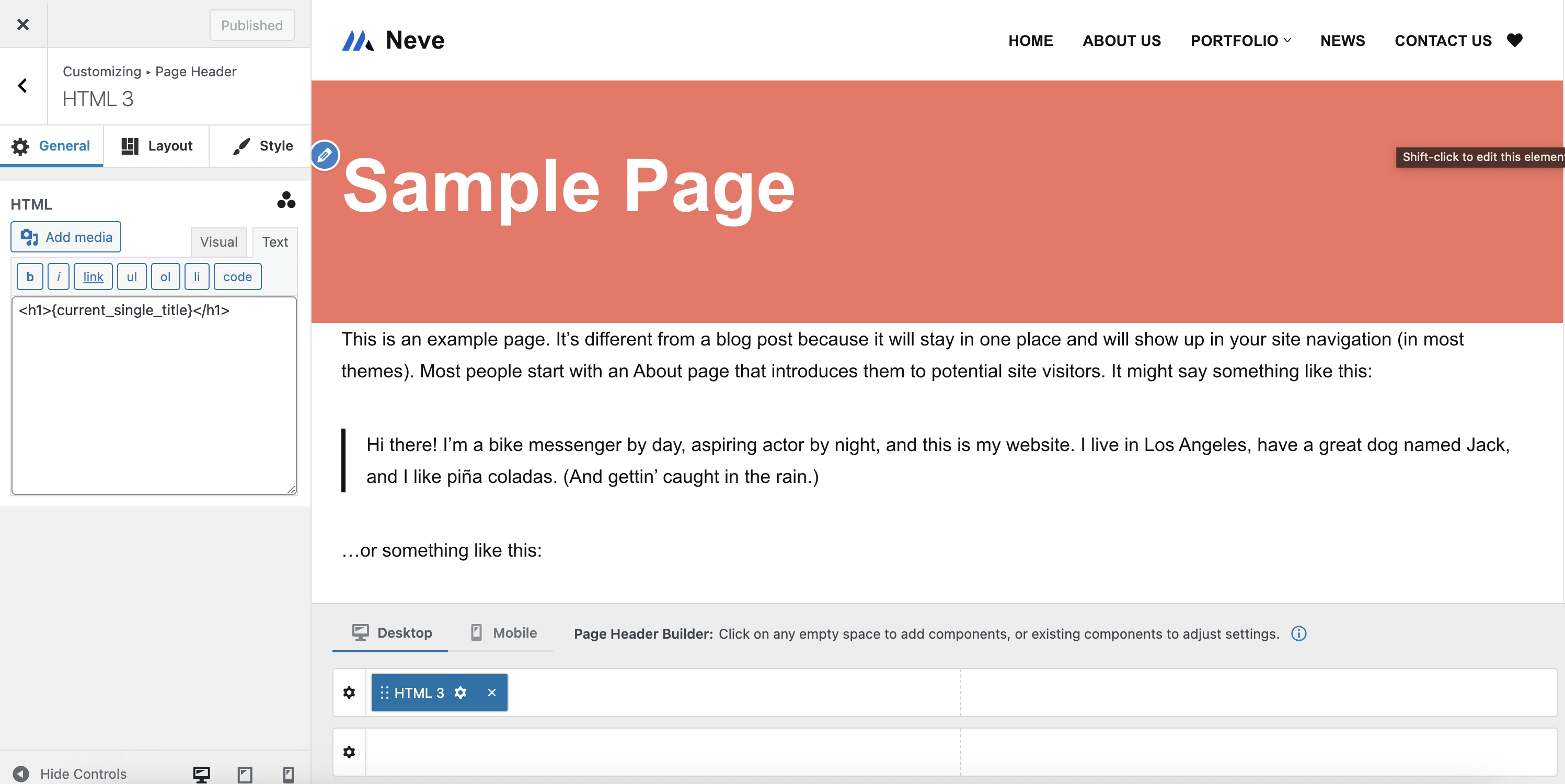Remove HTML 3 component with X icon

[491, 693]
